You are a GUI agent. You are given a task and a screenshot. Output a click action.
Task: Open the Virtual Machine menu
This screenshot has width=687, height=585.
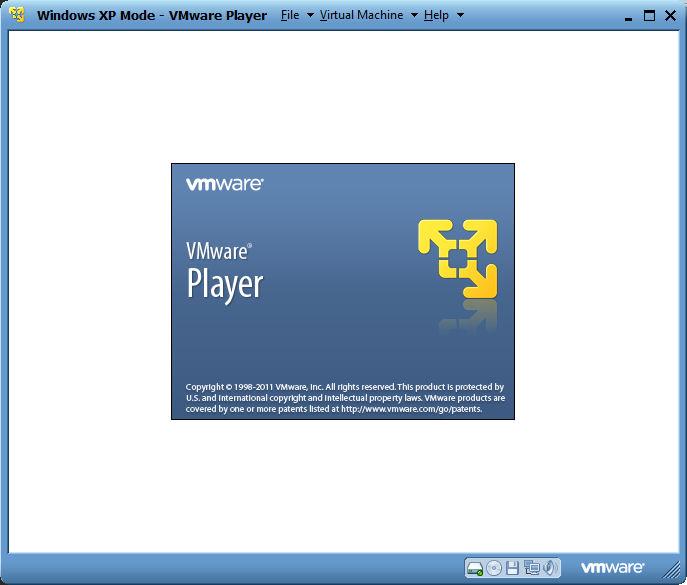coord(361,16)
